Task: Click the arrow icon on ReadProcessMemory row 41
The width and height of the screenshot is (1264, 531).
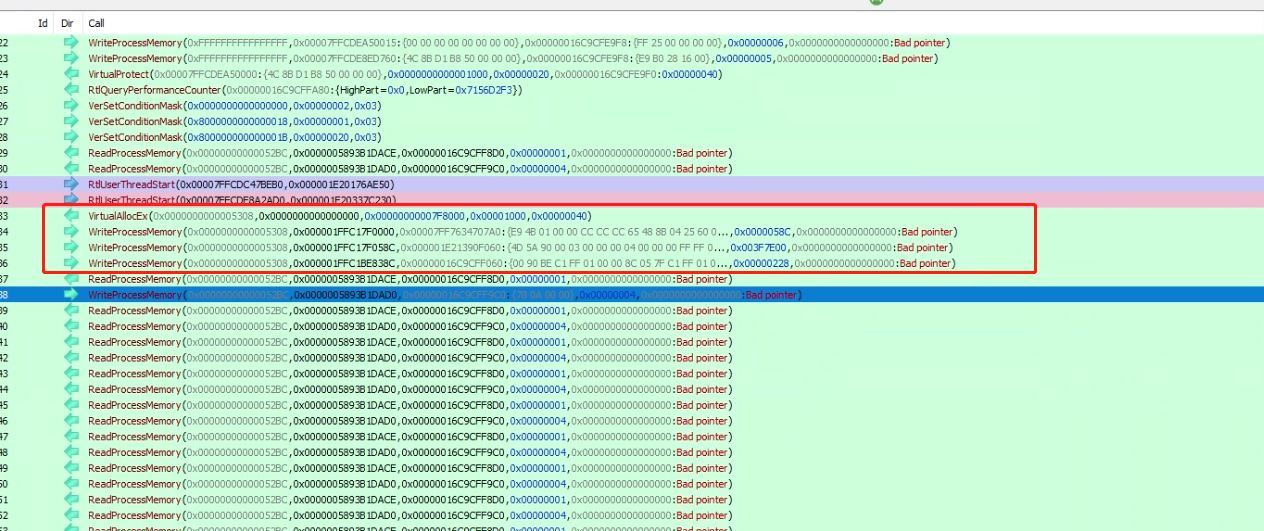Action: tap(71, 342)
